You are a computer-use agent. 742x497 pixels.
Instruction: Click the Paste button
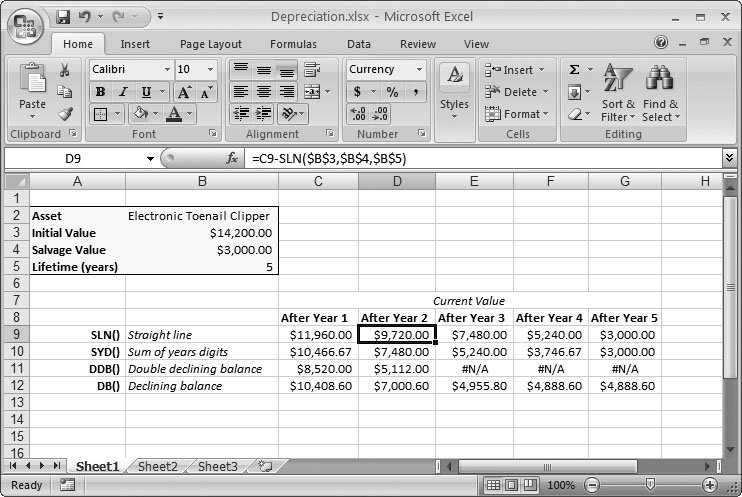32,90
